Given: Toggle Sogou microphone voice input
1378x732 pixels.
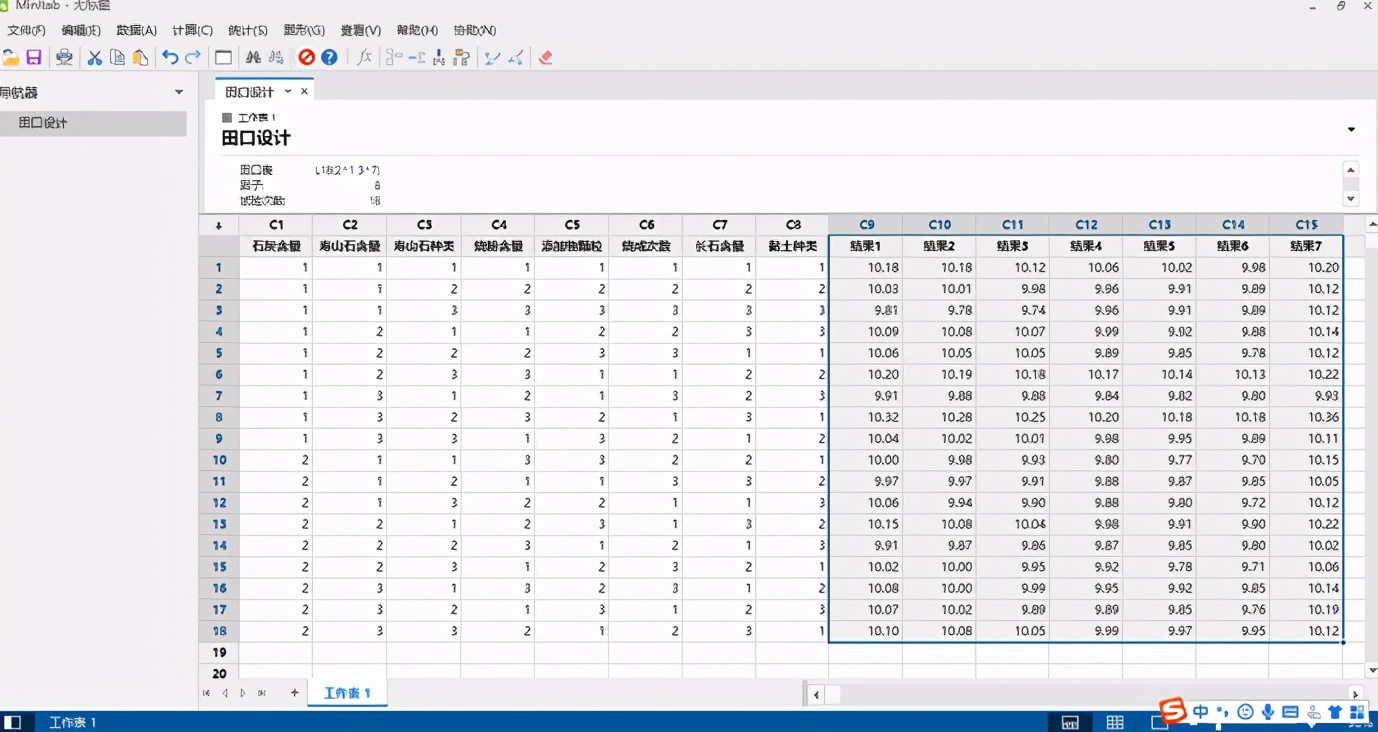Looking at the screenshot, I should (x=1267, y=712).
